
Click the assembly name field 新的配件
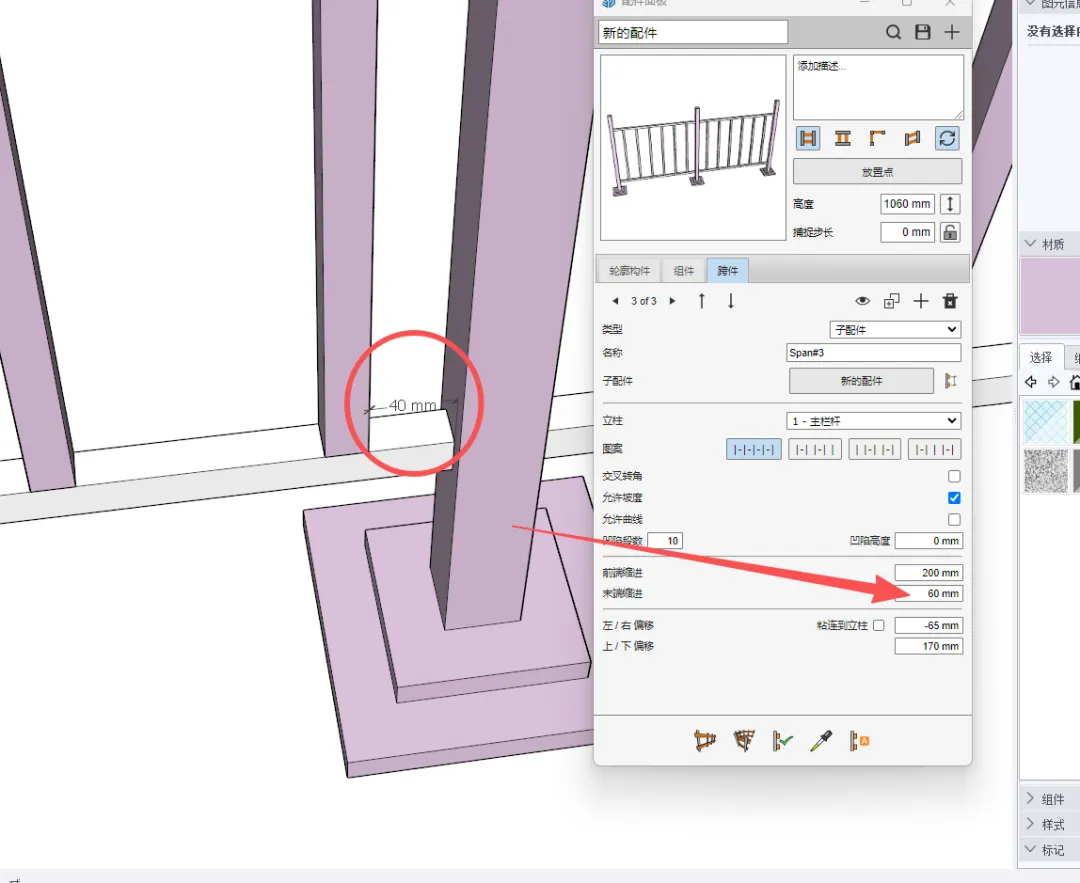(693, 32)
